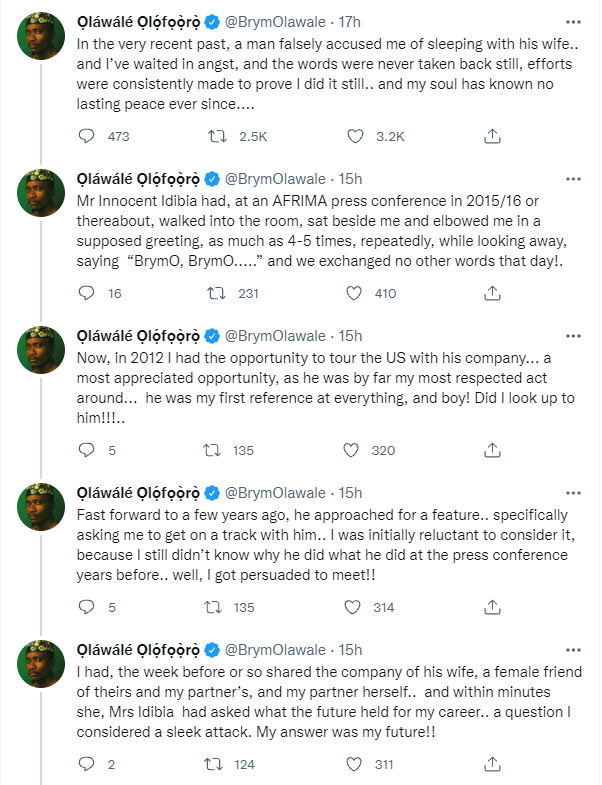Like the tweet with 320 likes
This screenshot has height=785, width=602.
pyautogui.click(x=354, y=450)
